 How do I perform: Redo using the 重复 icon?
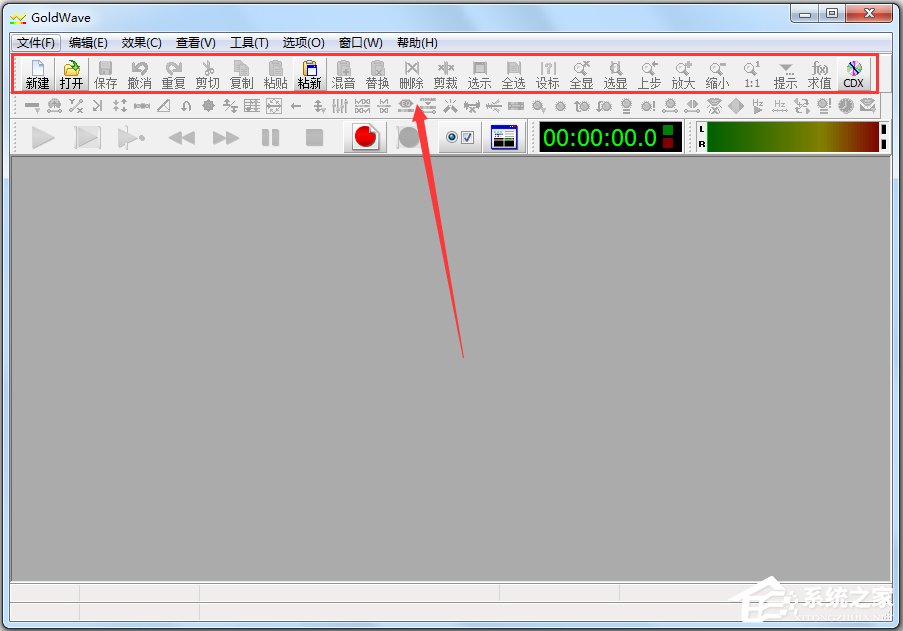tap(173, 74)
